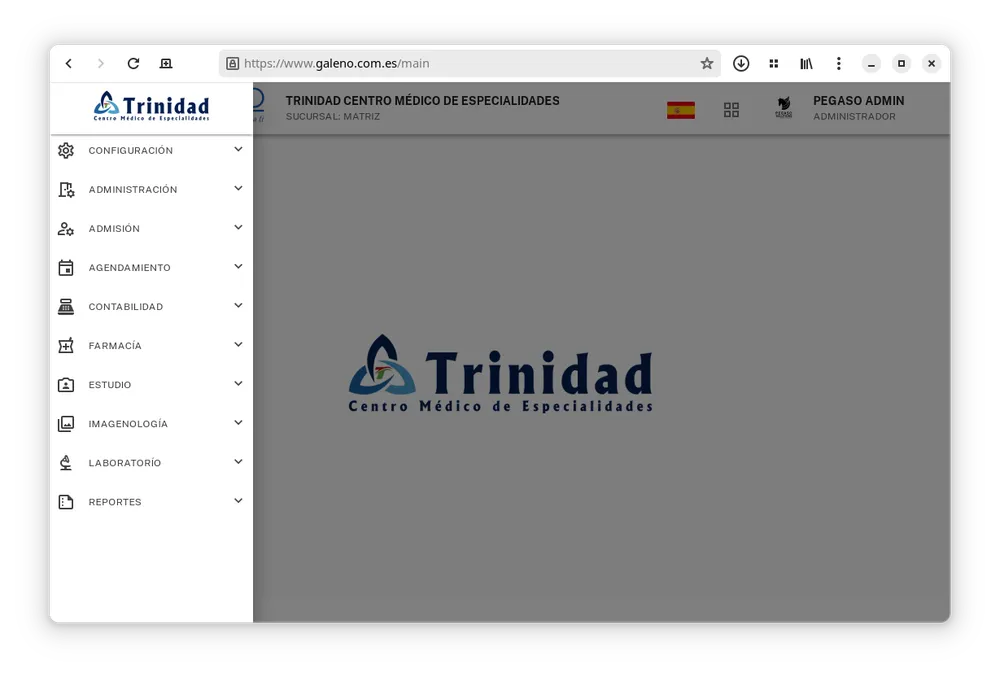The height and width of the screenshot is (677, 1000).
Task: Click the Configuración gear icon
Action: [66, 150]
